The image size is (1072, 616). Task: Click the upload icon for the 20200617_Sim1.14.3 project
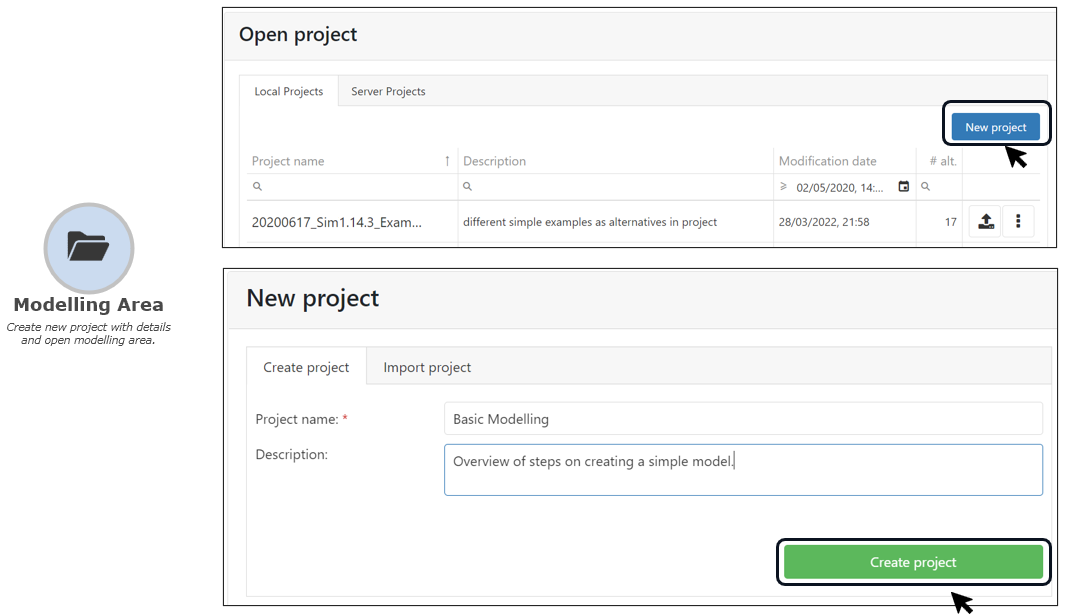(x=985, y=222)
